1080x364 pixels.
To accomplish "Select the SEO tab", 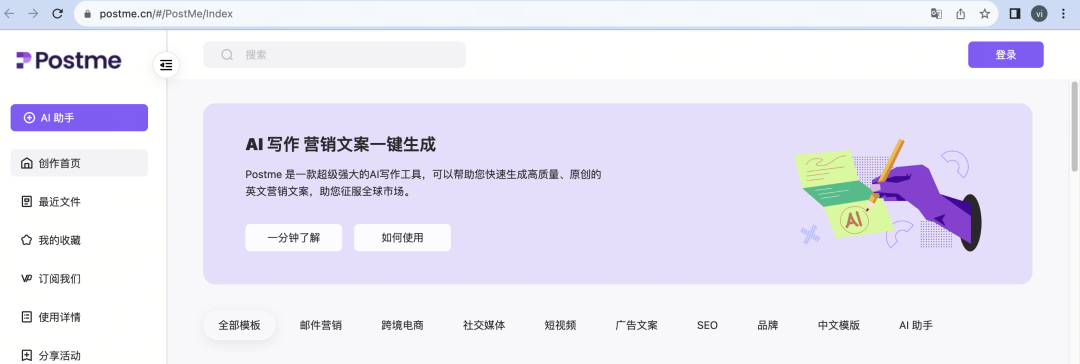I will coord(707,325).
